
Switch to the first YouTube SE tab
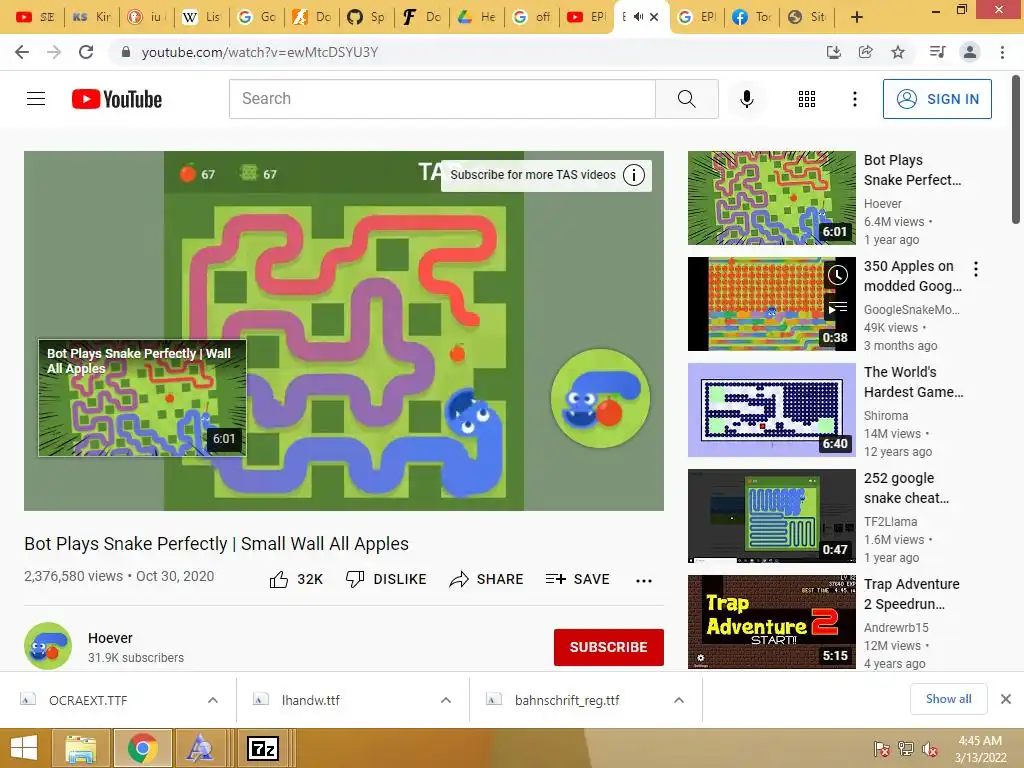tap(36, 17)
